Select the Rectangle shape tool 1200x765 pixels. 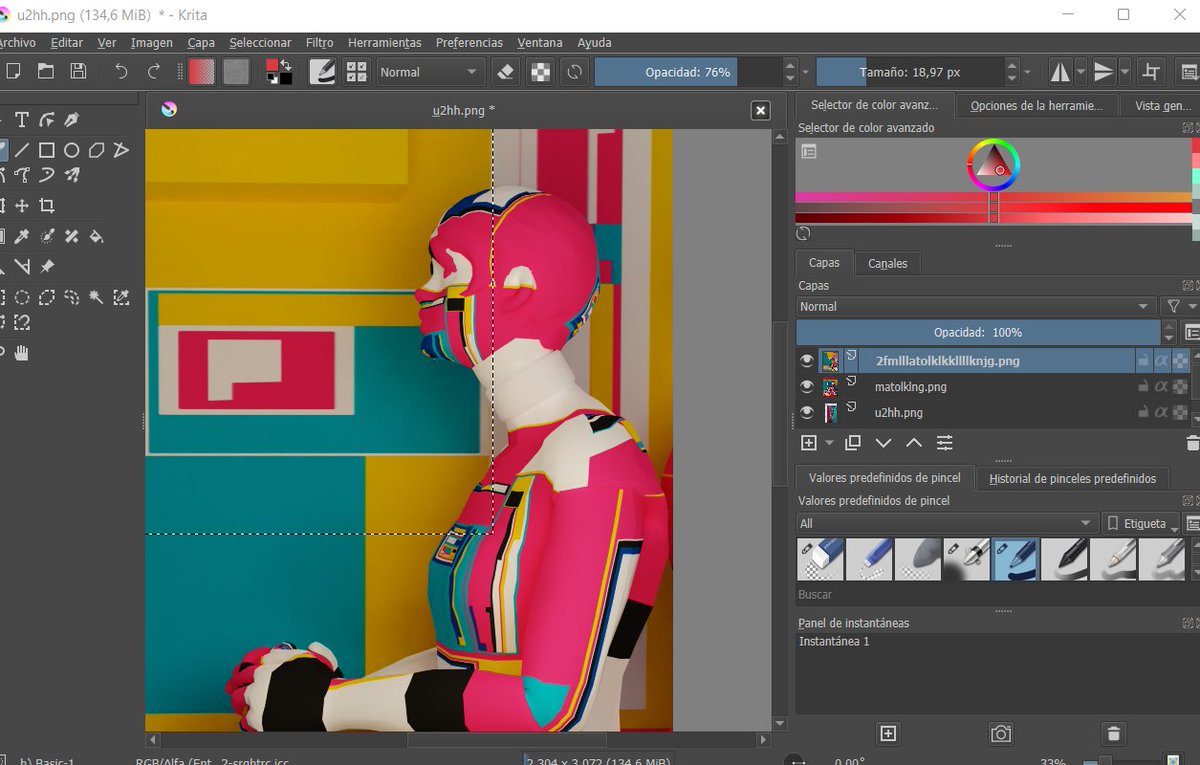[x=46, y=150]
